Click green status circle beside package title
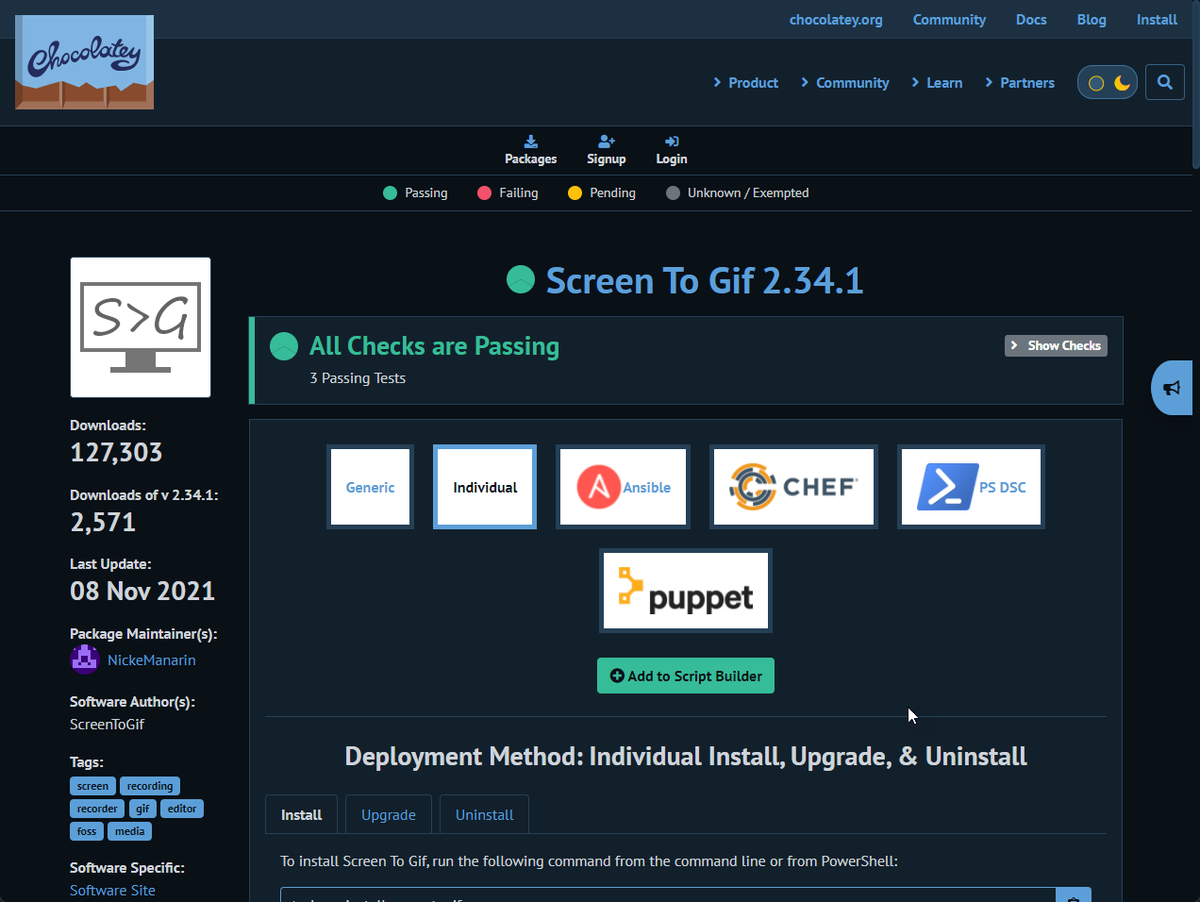 click(520, 280)
